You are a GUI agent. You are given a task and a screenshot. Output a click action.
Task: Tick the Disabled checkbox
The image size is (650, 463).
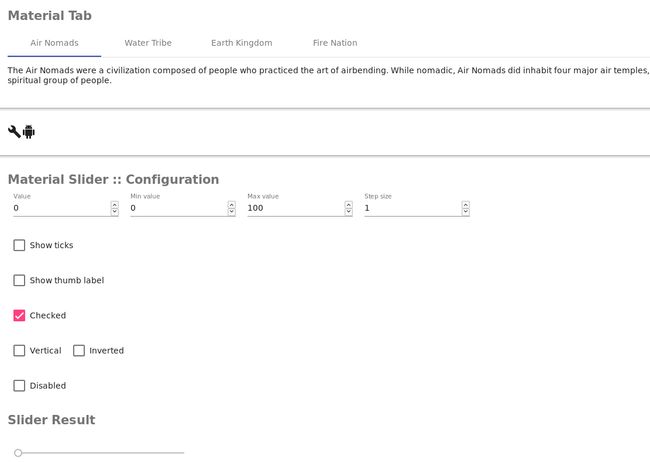click(19, 386)
